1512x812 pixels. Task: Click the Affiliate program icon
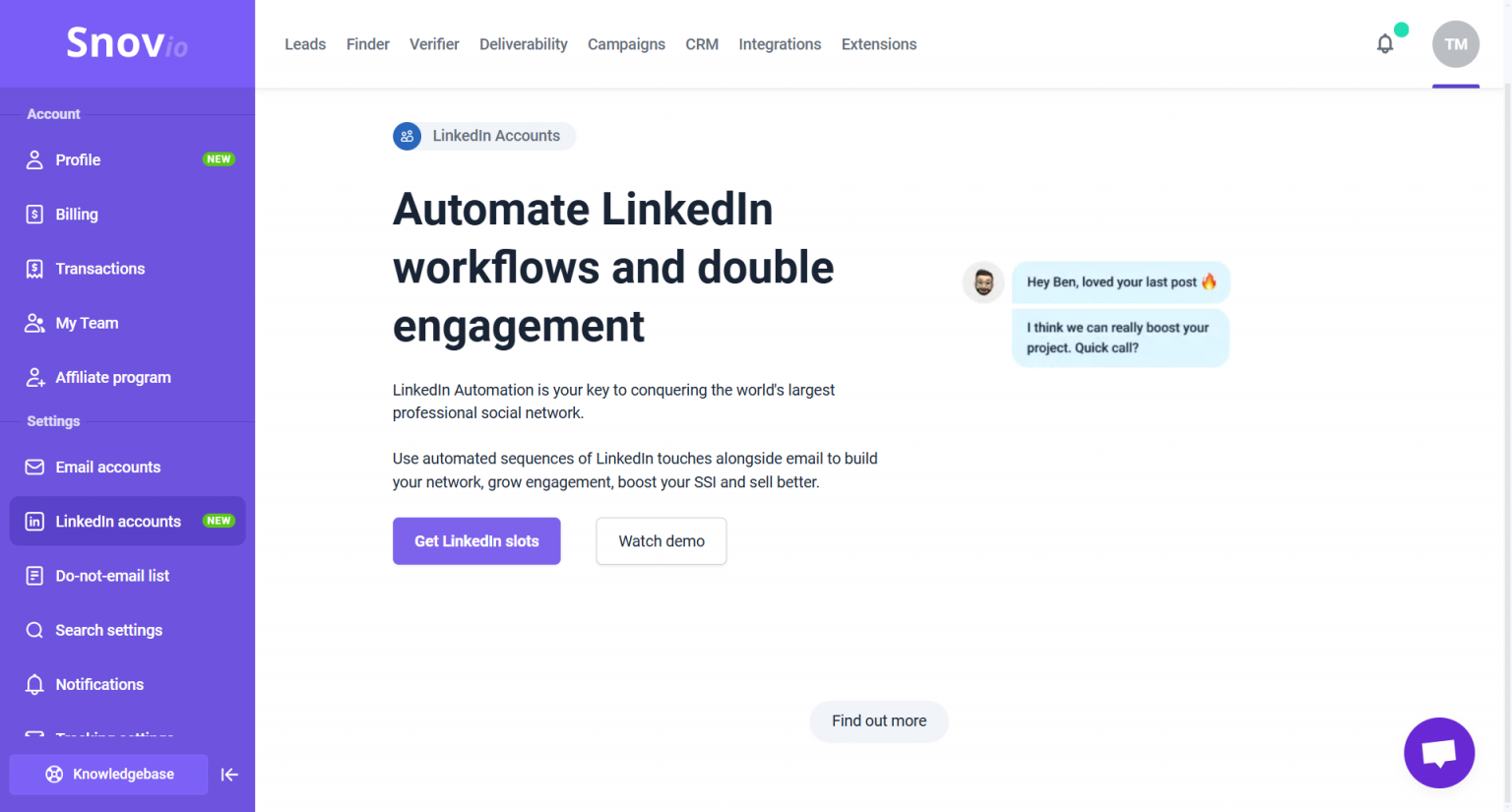34,377
